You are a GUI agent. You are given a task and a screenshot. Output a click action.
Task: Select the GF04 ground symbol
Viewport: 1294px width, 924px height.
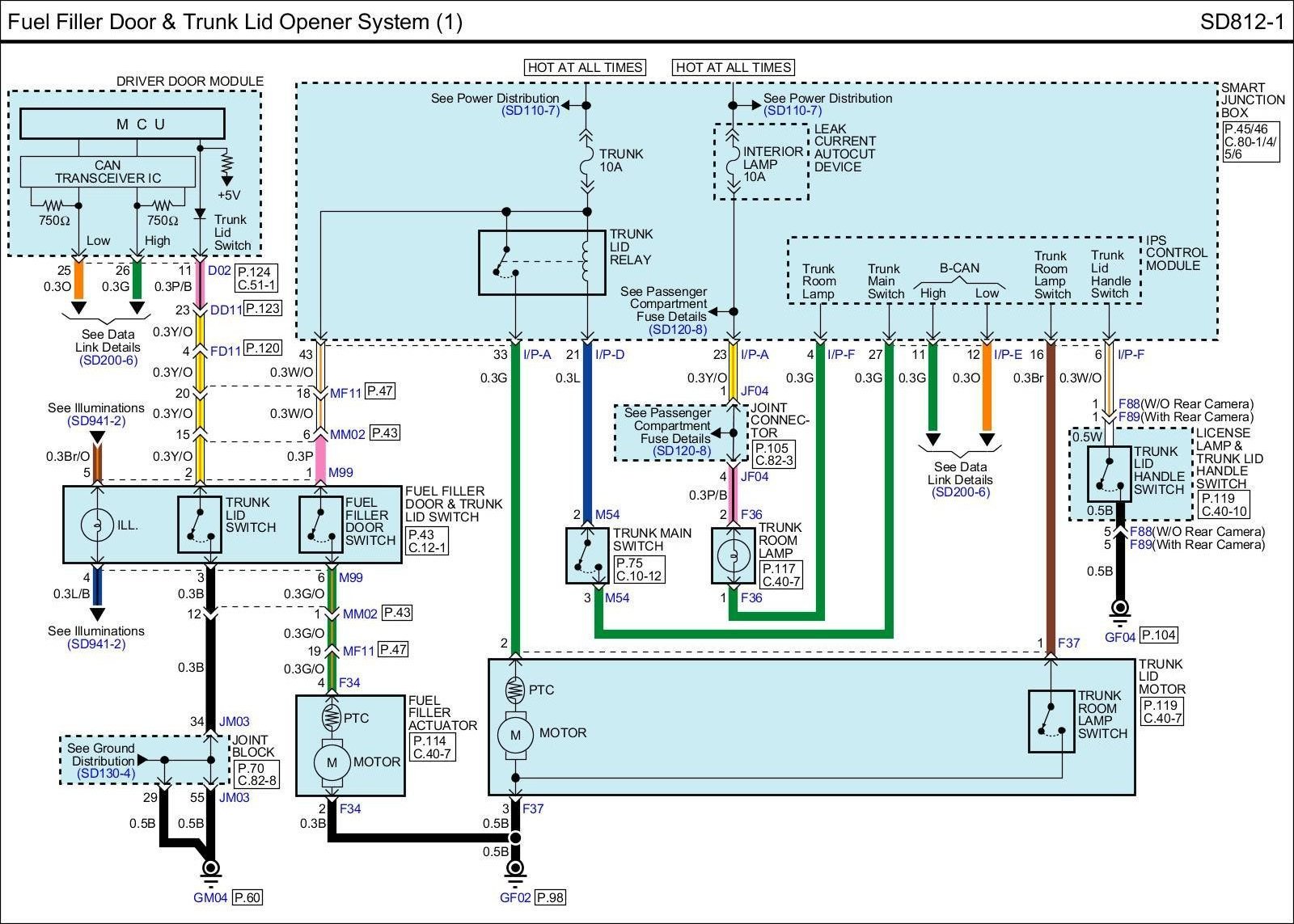[1120, 609]
